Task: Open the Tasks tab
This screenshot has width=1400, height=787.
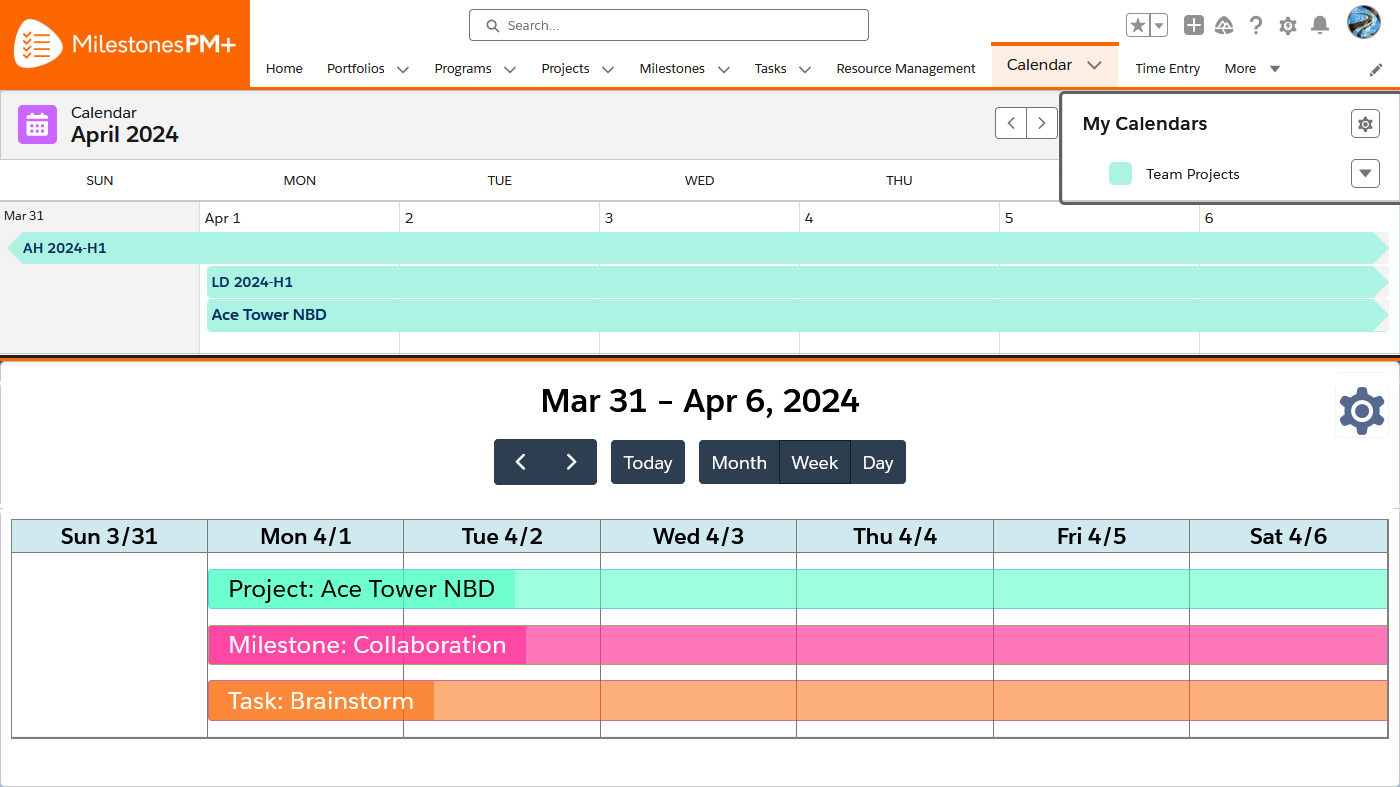Action: [771, 68]
